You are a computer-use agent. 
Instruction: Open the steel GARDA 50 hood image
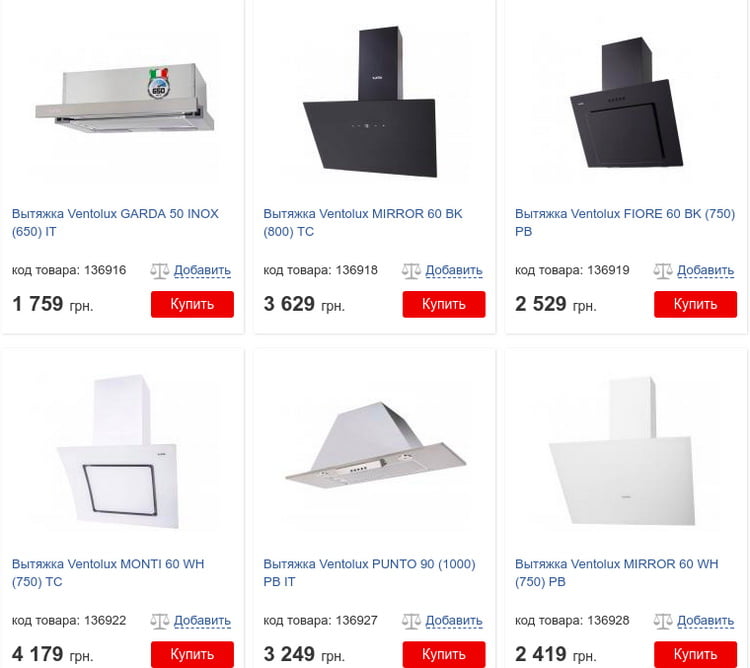click(125, 98)
